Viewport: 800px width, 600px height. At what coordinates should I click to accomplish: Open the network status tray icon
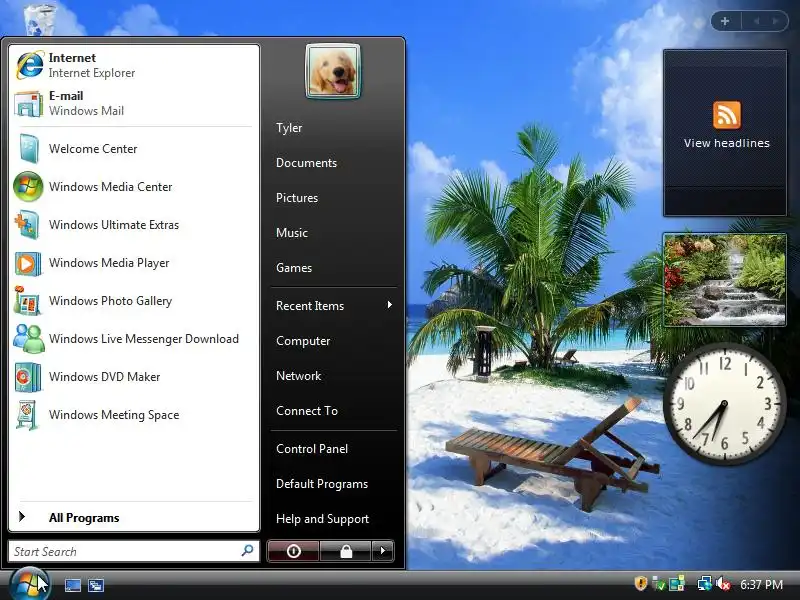tap(705, 584)
